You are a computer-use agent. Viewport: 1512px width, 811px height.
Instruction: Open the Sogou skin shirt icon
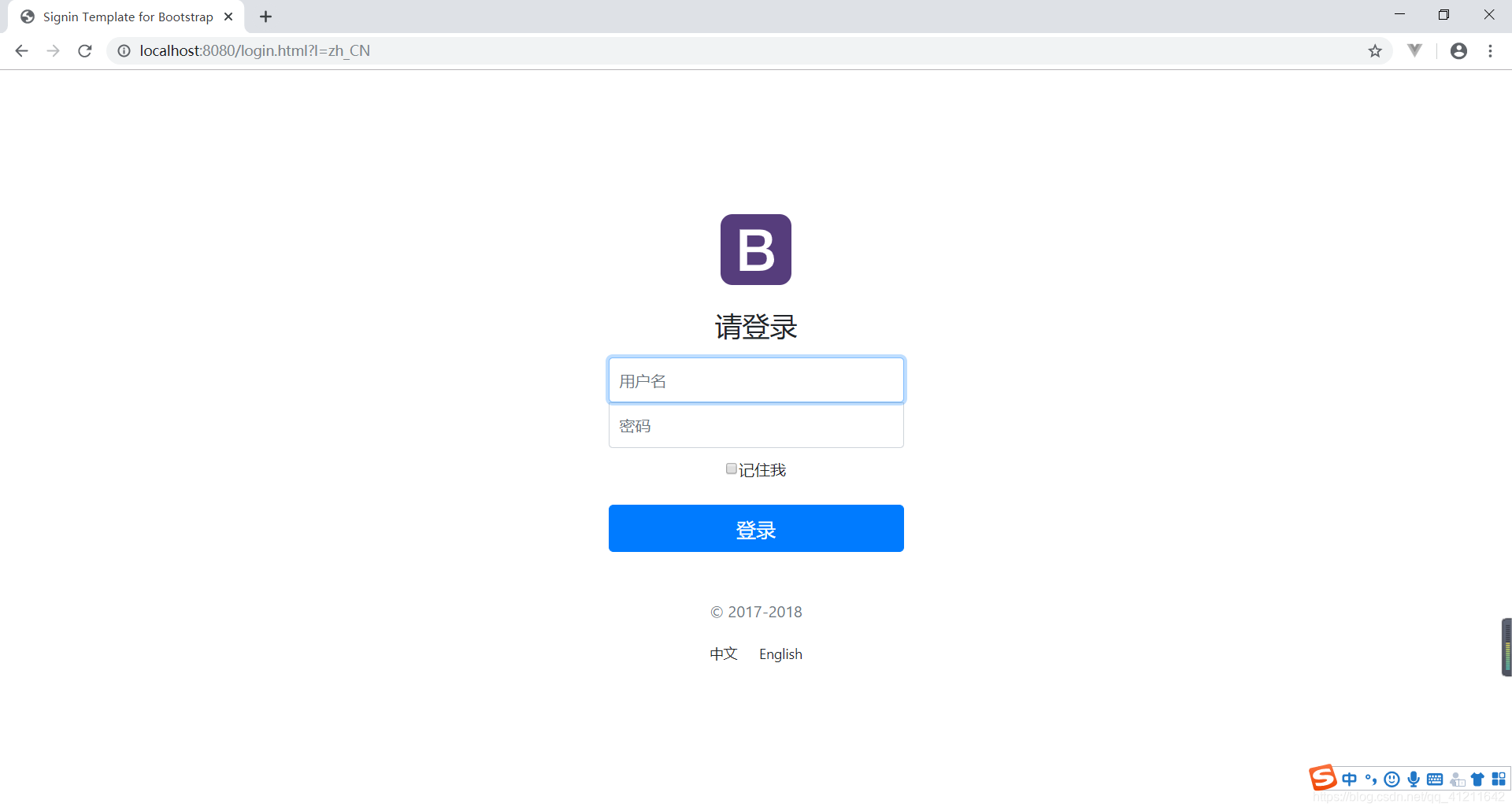point(1477,780)
